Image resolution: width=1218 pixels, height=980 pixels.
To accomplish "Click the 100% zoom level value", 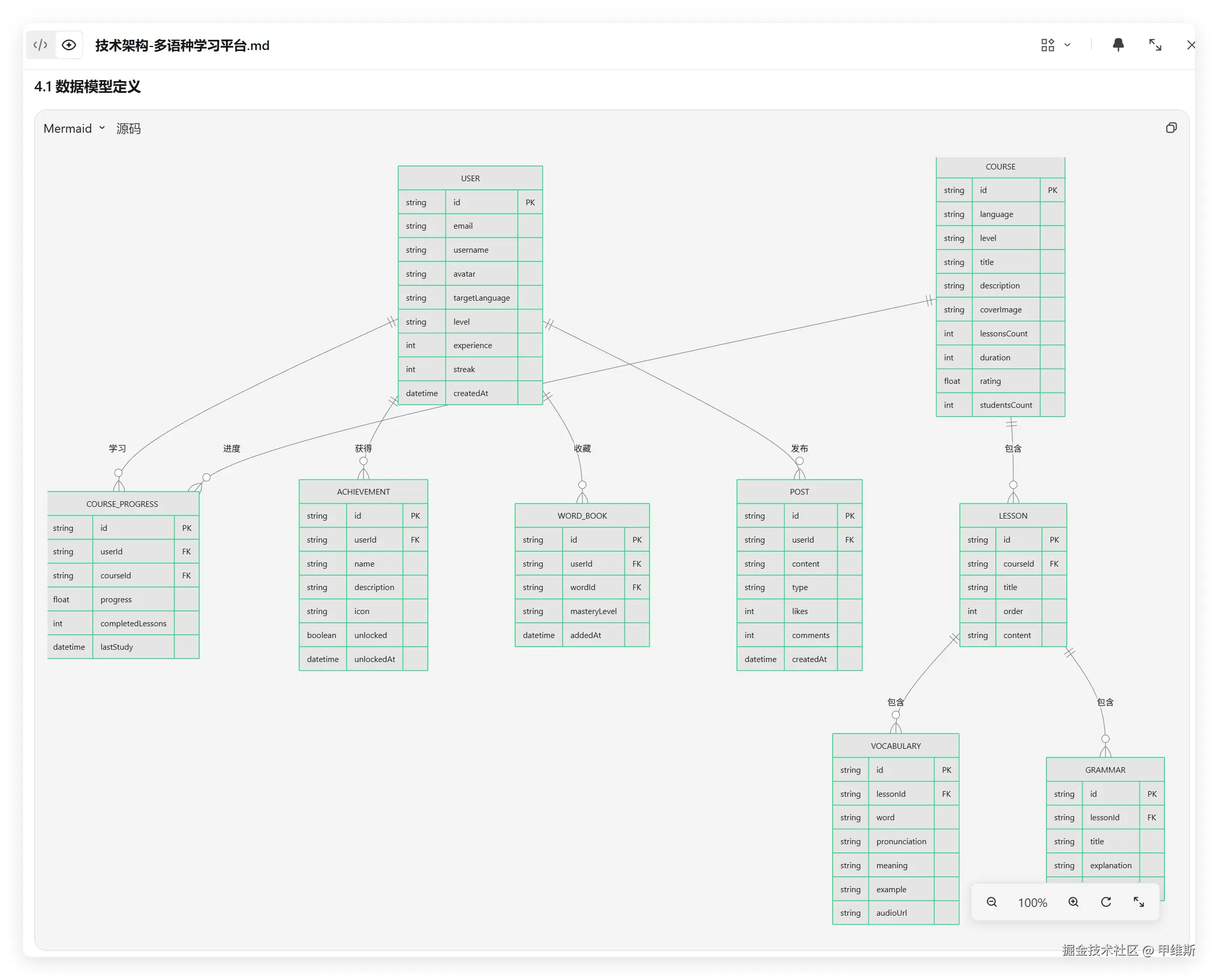I will point(1032,902).
